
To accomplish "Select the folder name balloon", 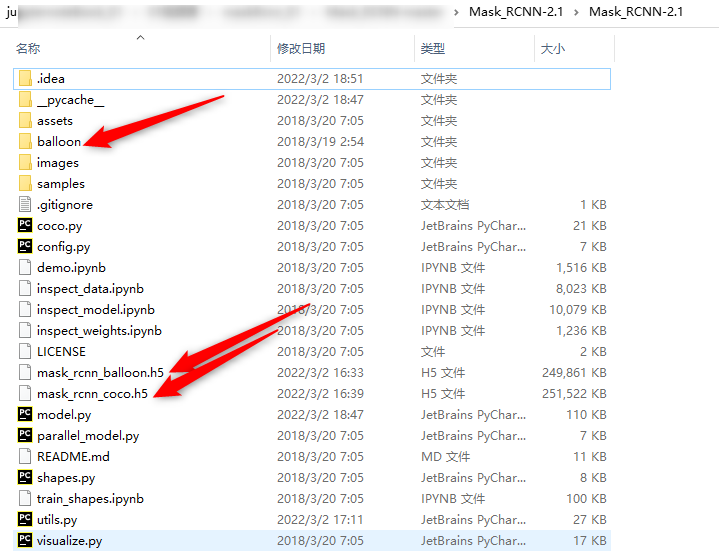I will tap(59, 142).
